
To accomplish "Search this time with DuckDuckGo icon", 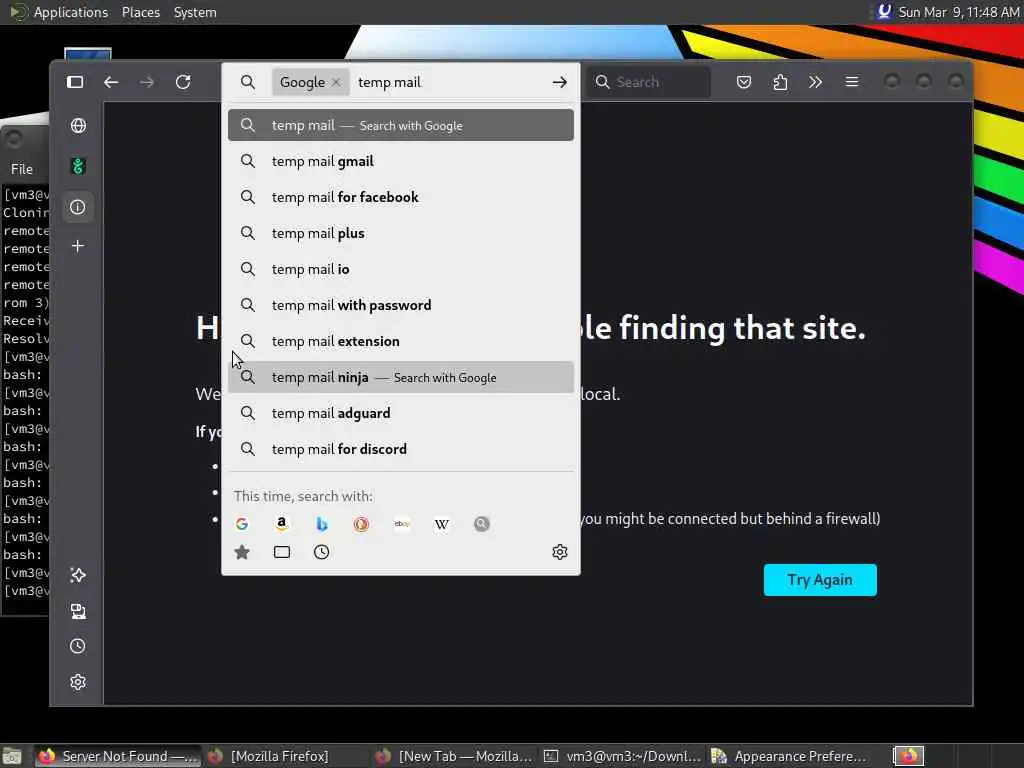I will click(x=362, y=524).
